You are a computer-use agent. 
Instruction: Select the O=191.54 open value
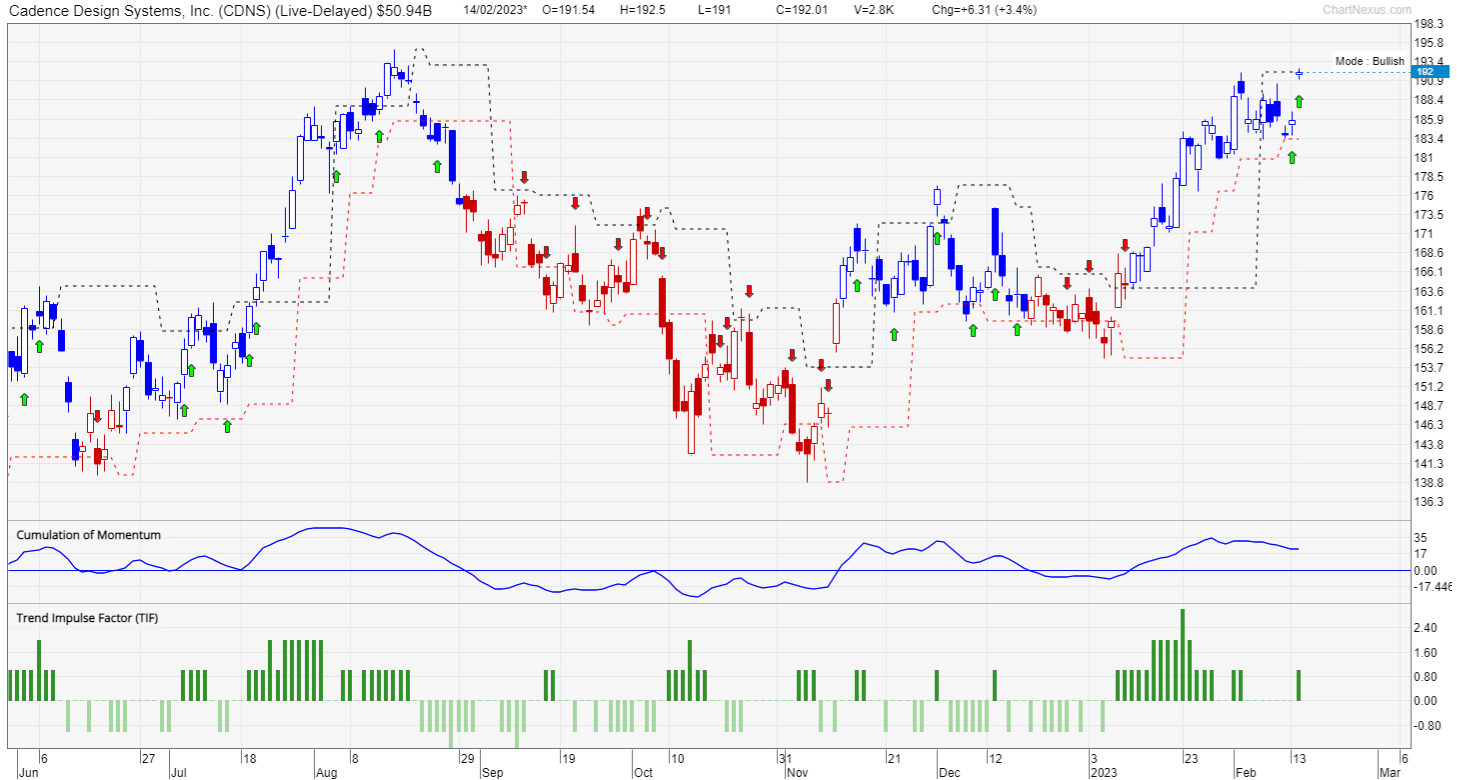point(568,10)
